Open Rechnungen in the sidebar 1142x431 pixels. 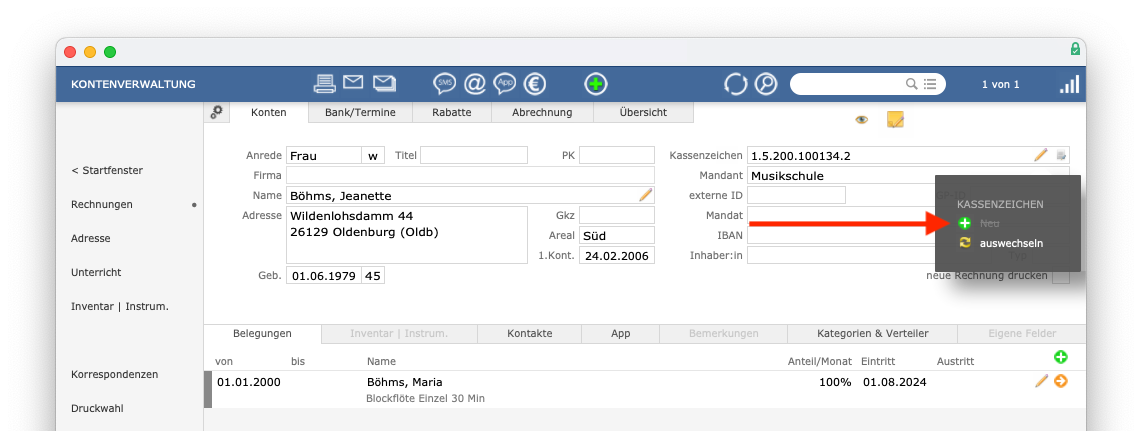point(102,205)
